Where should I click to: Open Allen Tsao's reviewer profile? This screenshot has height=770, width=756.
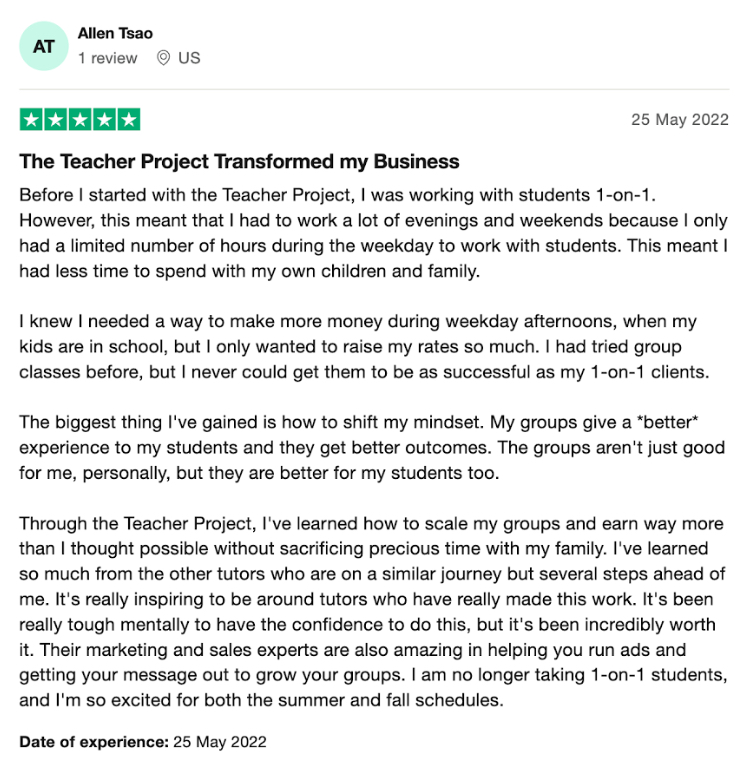pos(115,34)
